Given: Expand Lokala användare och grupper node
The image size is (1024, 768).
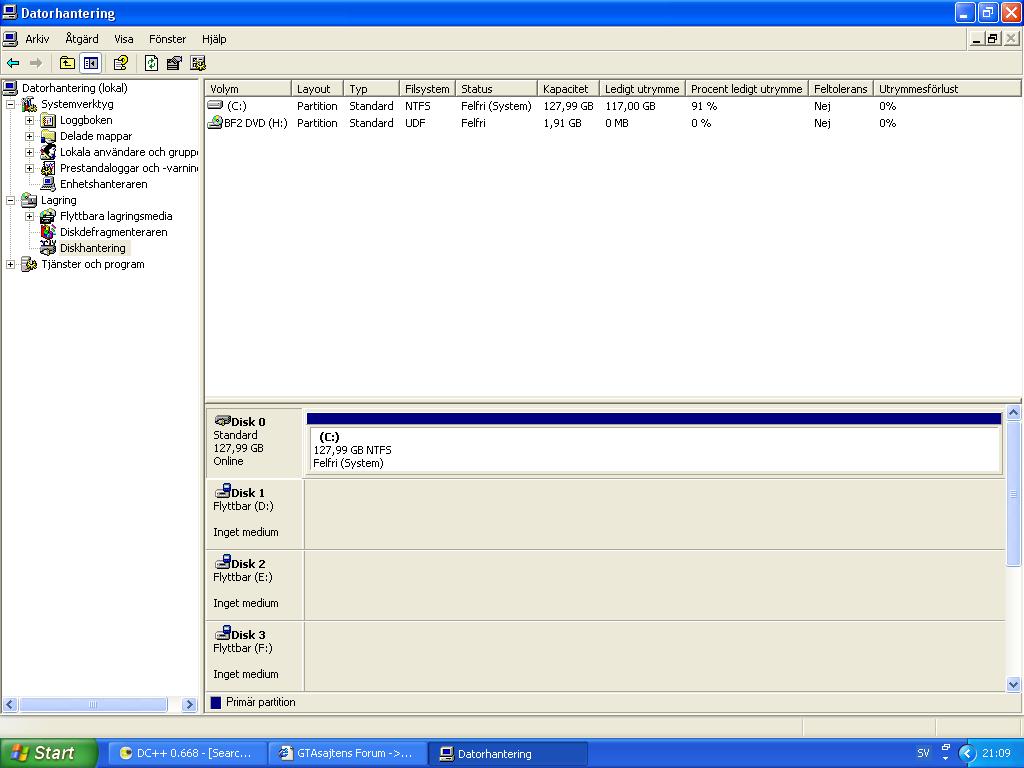Looking at the screenshot, I should click(29, 152).
